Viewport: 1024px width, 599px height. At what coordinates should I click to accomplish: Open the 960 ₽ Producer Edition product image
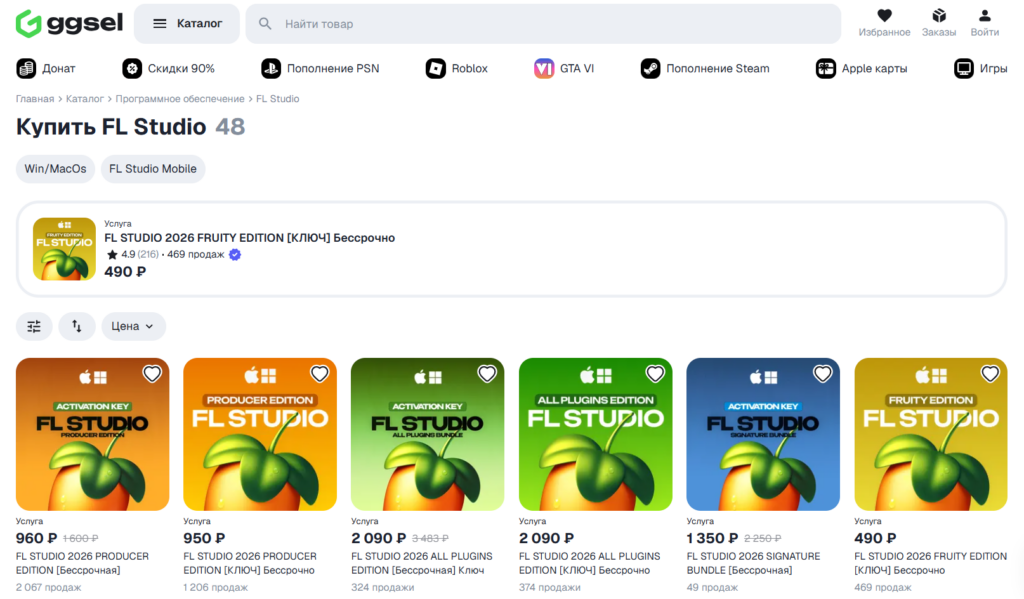(x=93, y=434)
